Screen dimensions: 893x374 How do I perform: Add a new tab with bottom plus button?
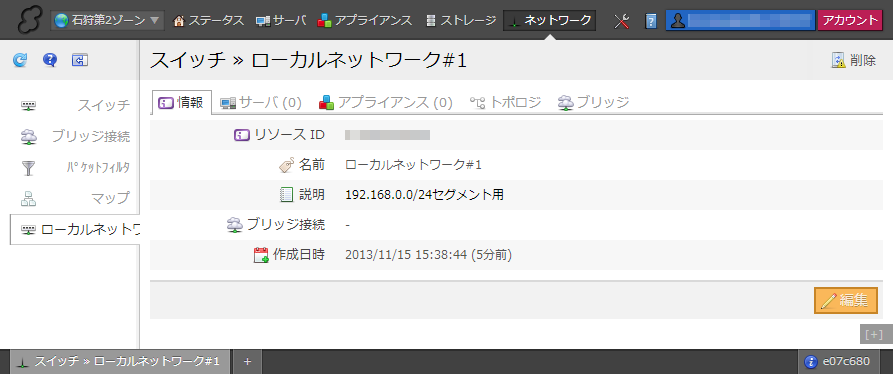click(x=247, y=361)
